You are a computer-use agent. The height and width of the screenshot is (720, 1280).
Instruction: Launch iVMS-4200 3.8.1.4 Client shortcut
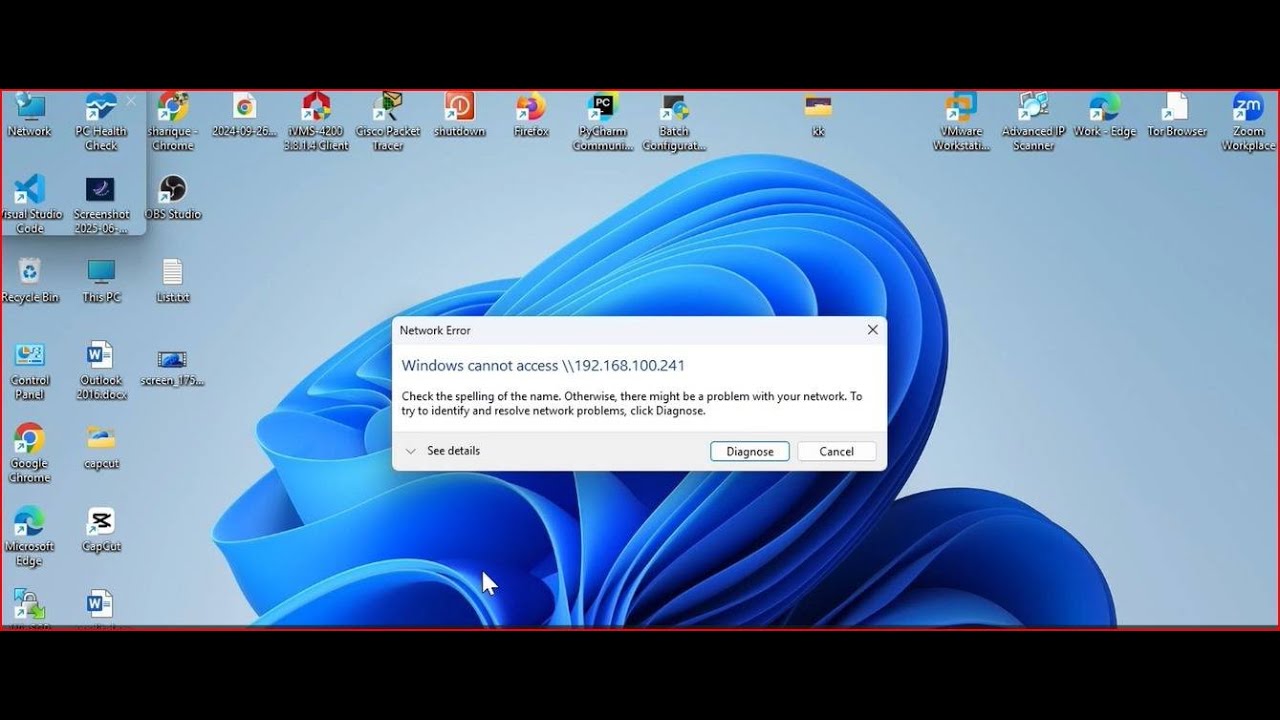316,122
